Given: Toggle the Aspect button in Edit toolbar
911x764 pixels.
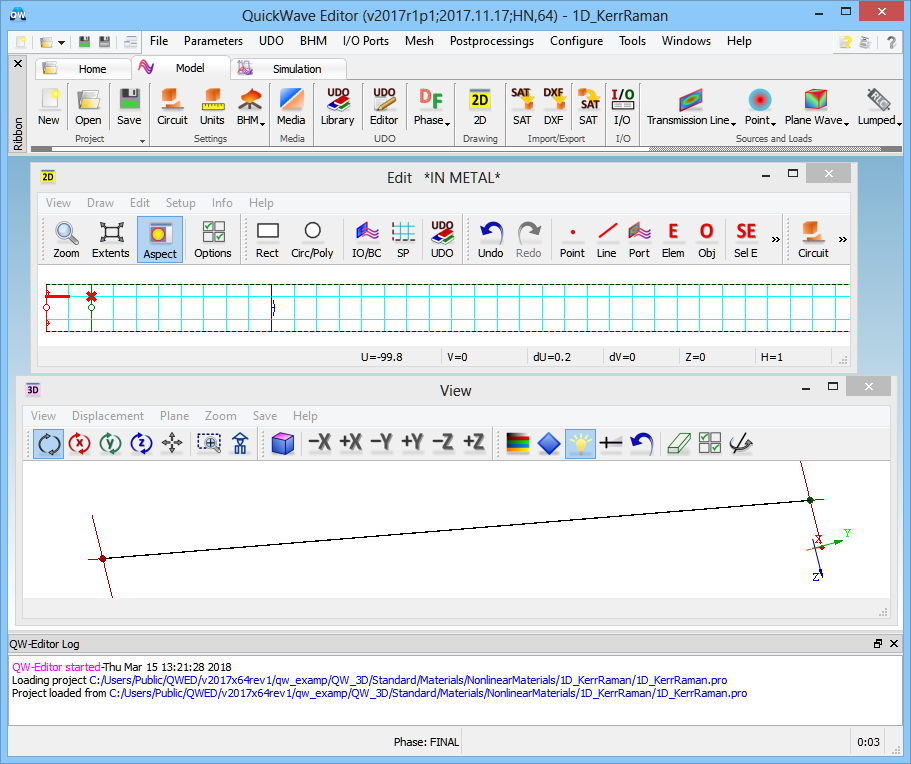Looking at the screenshot, I should 160,239.
